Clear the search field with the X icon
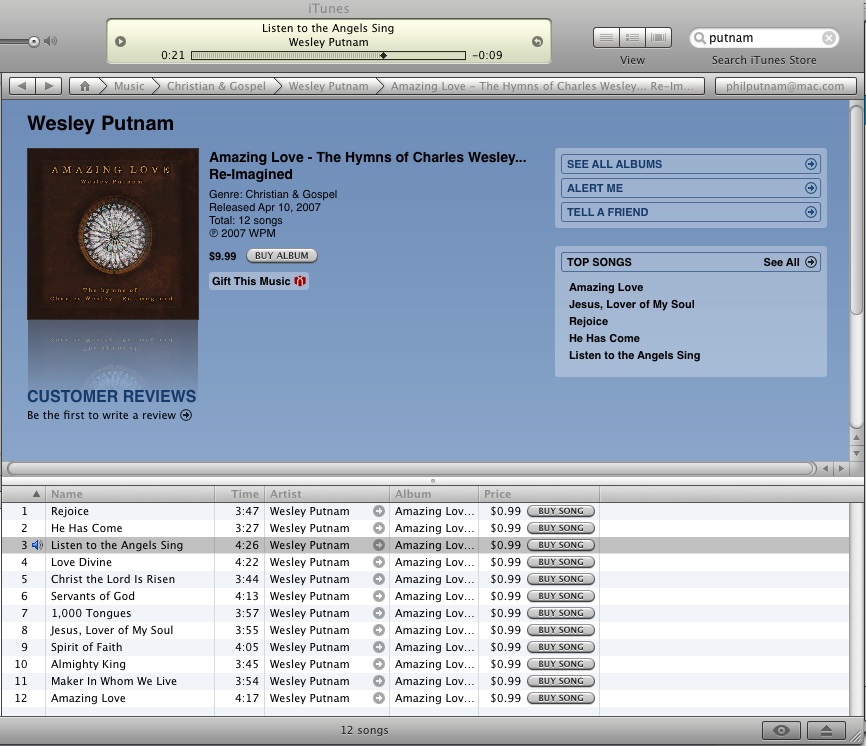The width and height of the screenshot is (866, 746). 829,38
